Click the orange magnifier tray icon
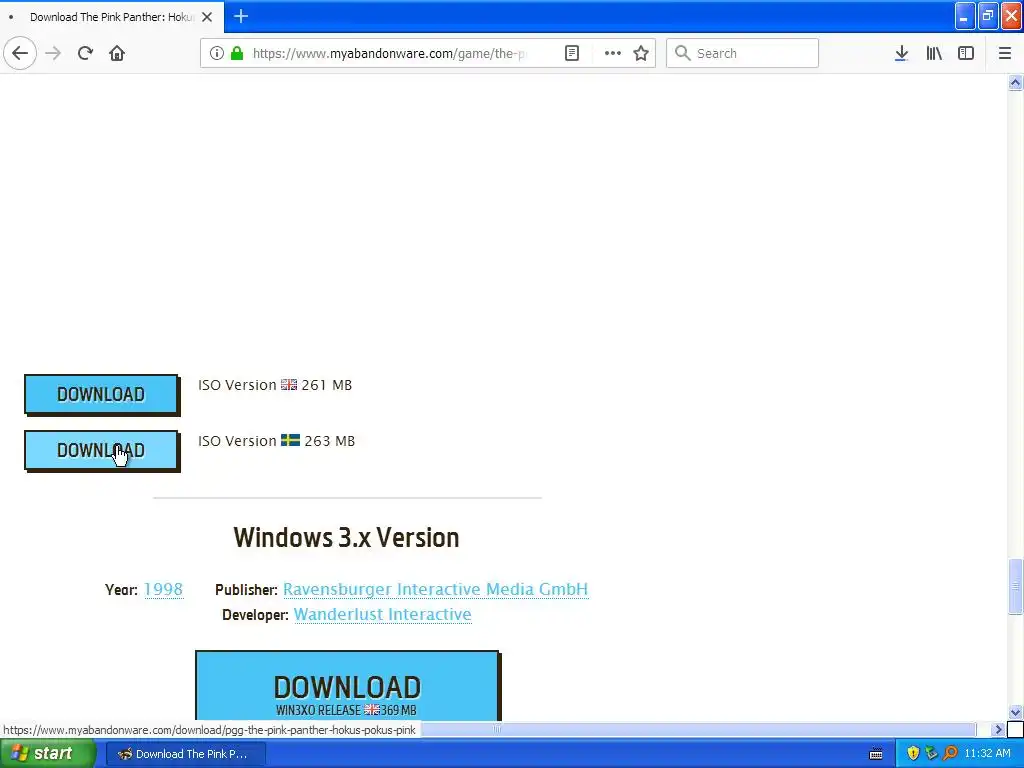The height and width of the screenshot is (768, 1024). (950, 754)
